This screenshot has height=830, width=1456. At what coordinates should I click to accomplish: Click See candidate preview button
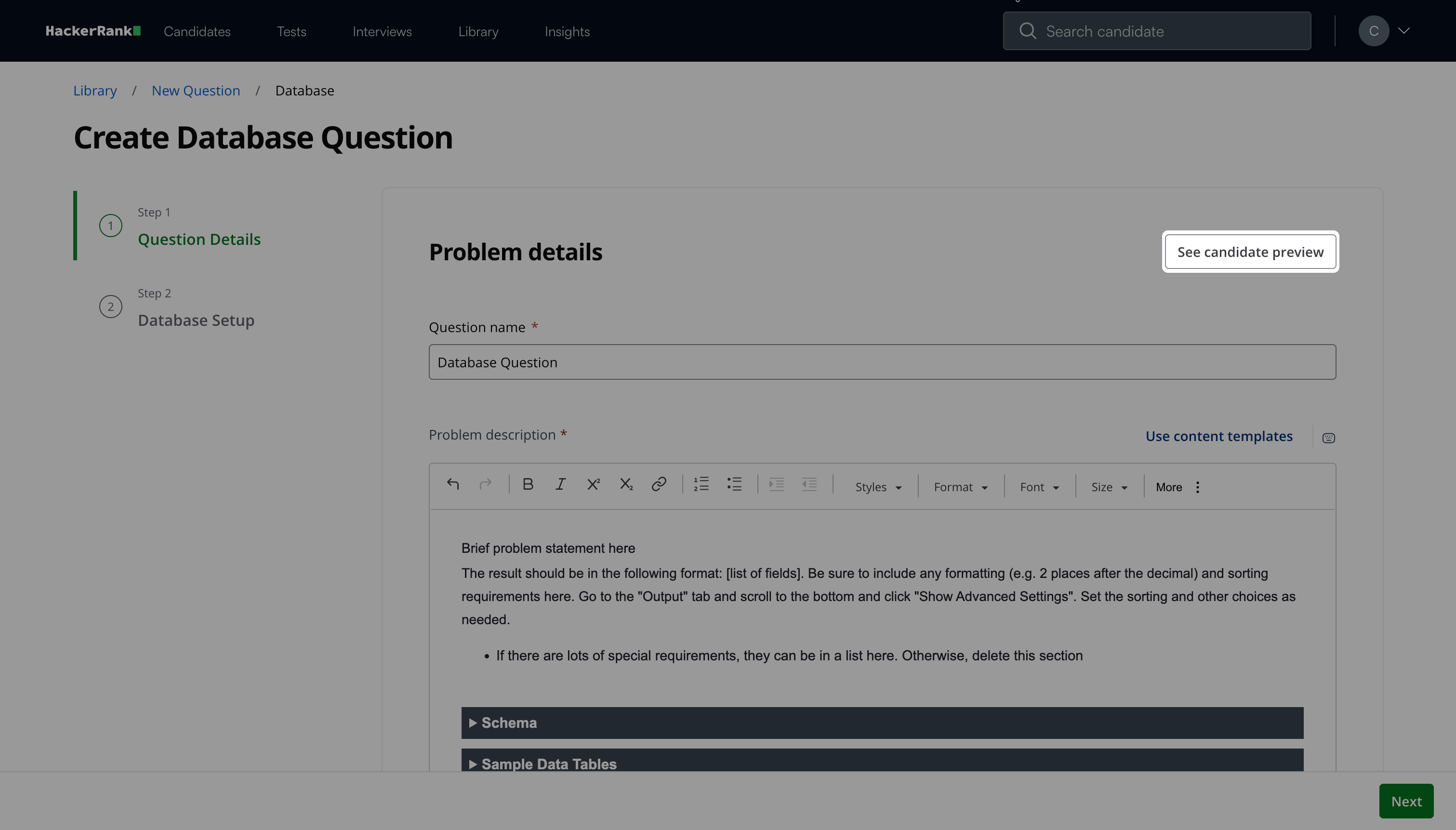click(1250, 252)
